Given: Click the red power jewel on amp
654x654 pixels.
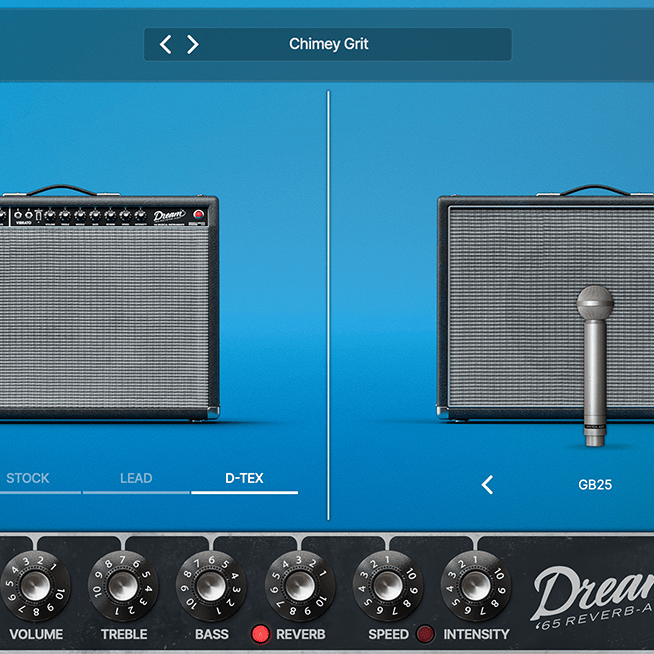Looking at the screenshot, I should [x=199, y=214].
